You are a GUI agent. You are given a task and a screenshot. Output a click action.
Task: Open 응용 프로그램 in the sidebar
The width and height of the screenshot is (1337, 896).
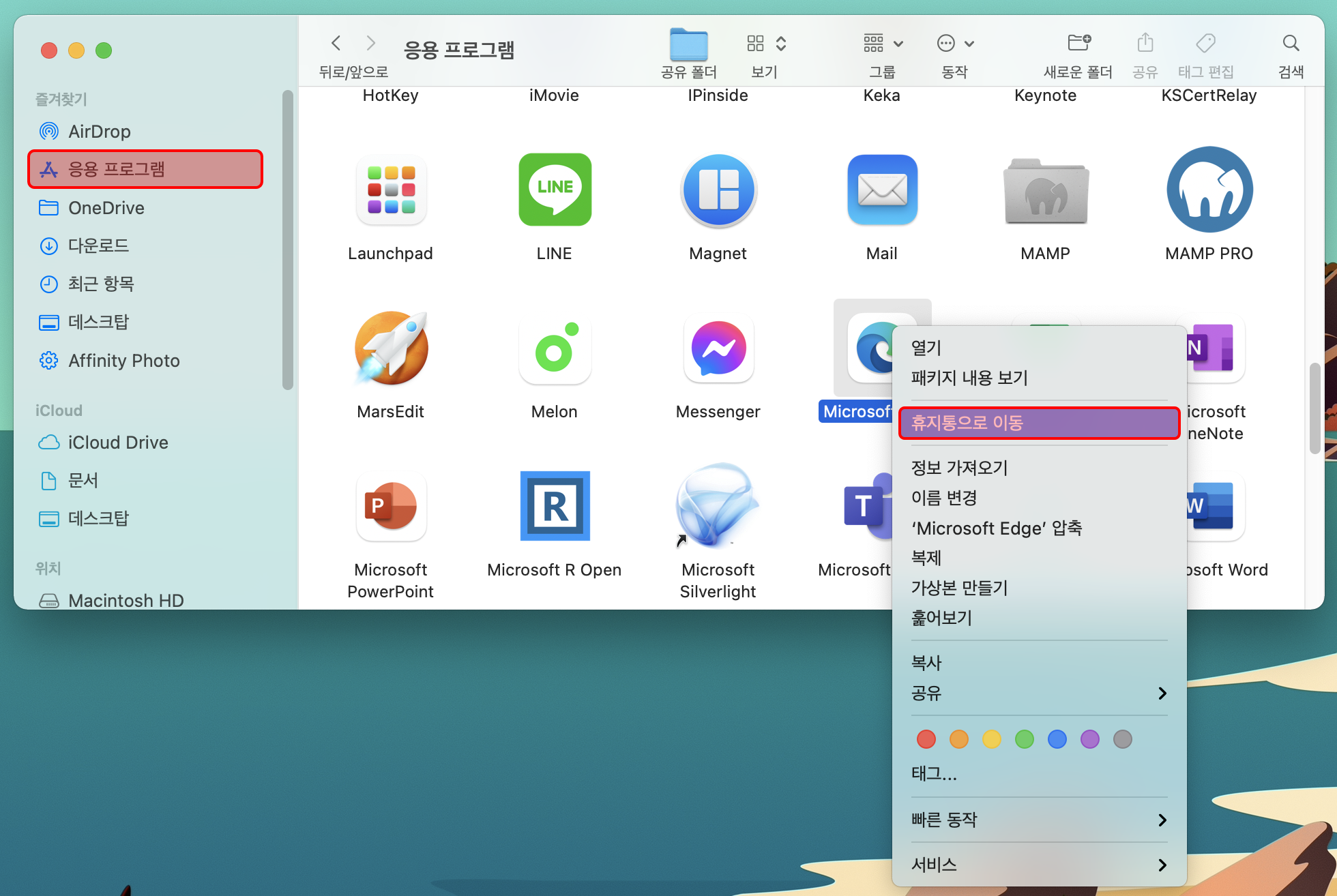tap(145, 169)
